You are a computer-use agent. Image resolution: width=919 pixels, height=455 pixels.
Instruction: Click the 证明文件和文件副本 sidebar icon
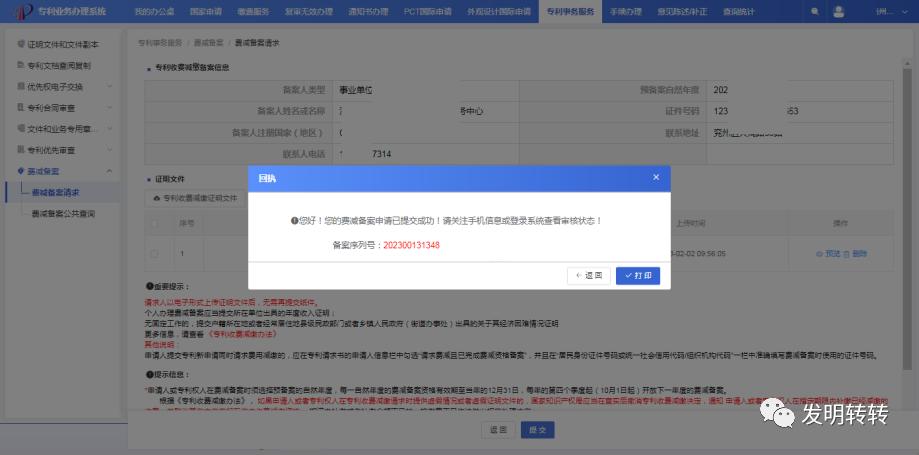coord(21,44)
